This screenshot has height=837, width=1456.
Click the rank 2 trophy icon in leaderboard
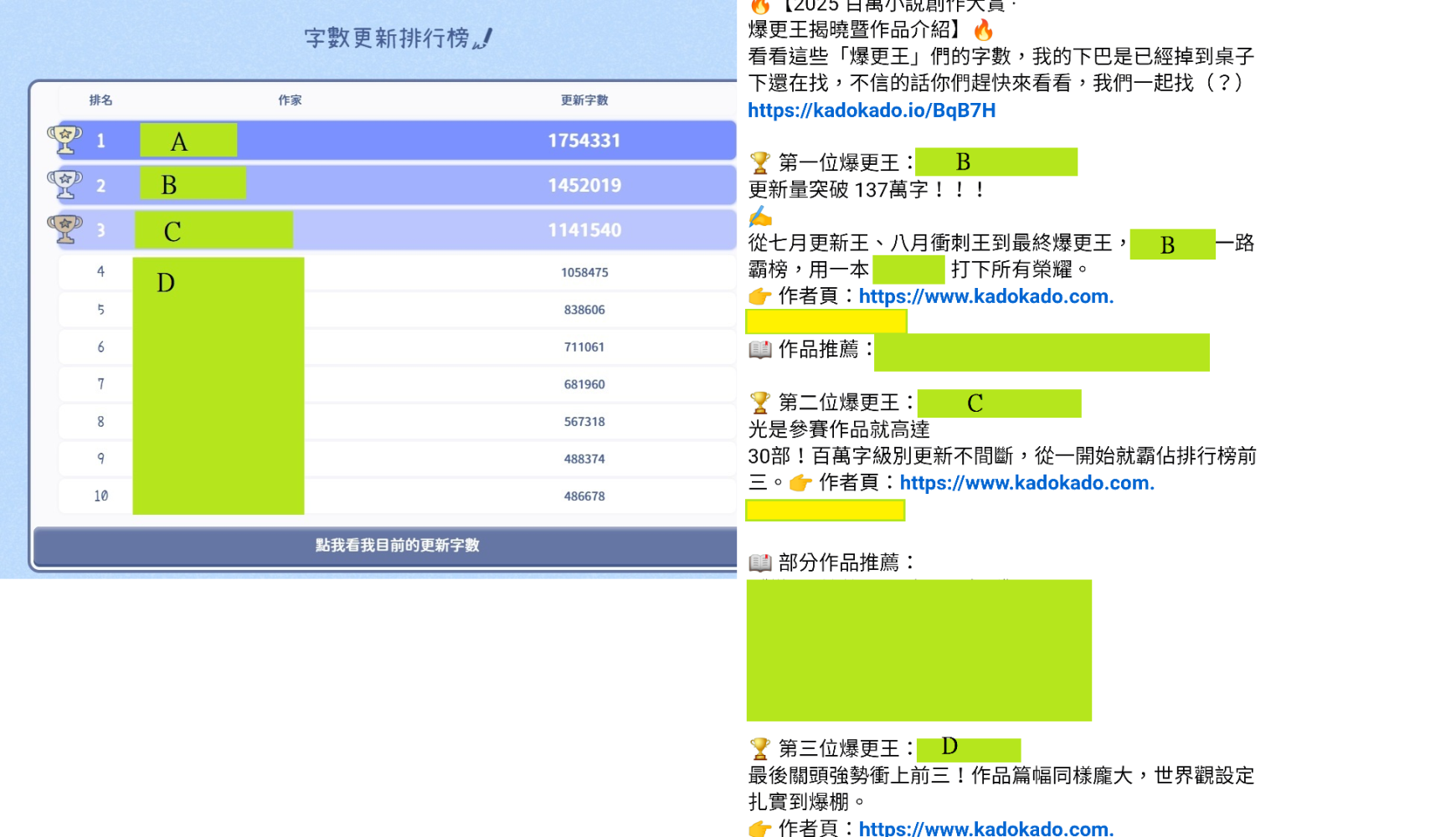[x=64, y=184]
